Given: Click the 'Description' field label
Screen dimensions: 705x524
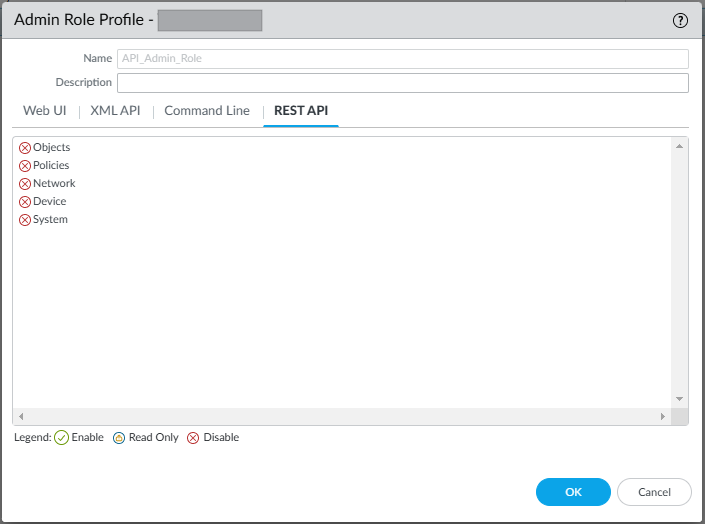Looking at the screenshot, I should (x=84, y=82).
